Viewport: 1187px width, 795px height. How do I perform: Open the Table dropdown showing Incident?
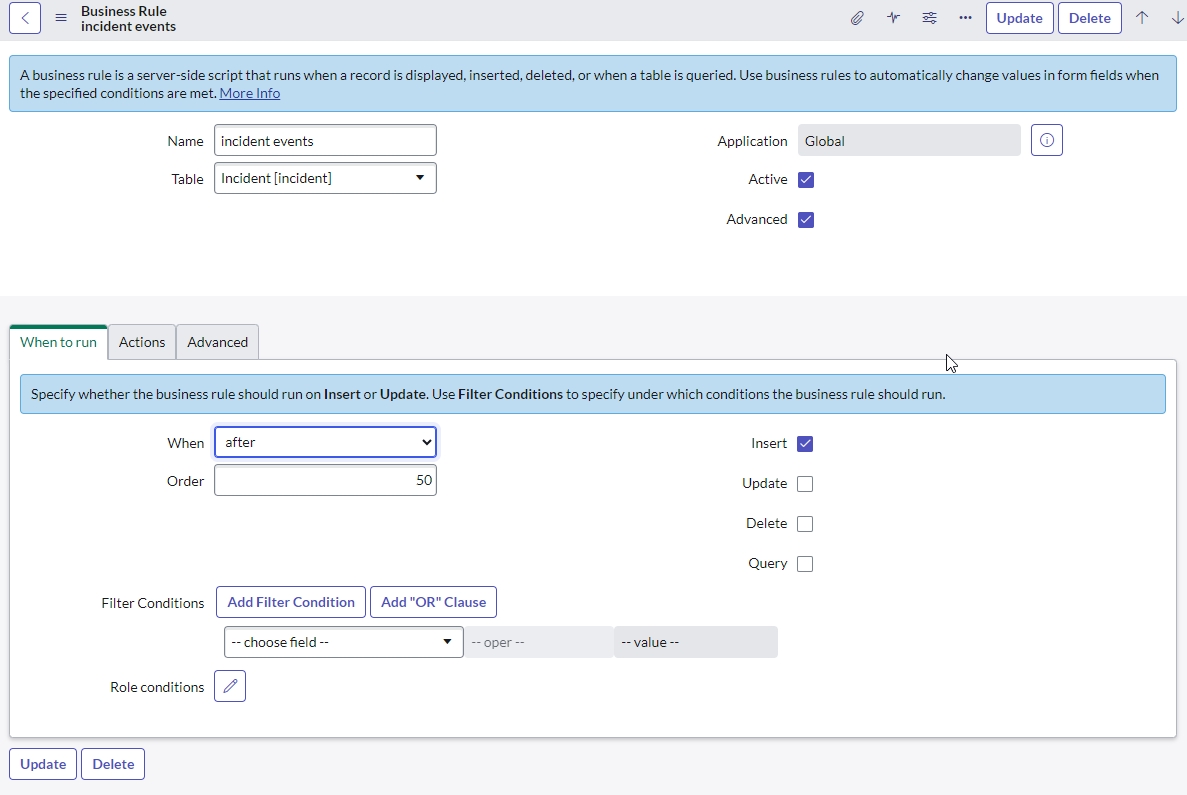point(325,178)
